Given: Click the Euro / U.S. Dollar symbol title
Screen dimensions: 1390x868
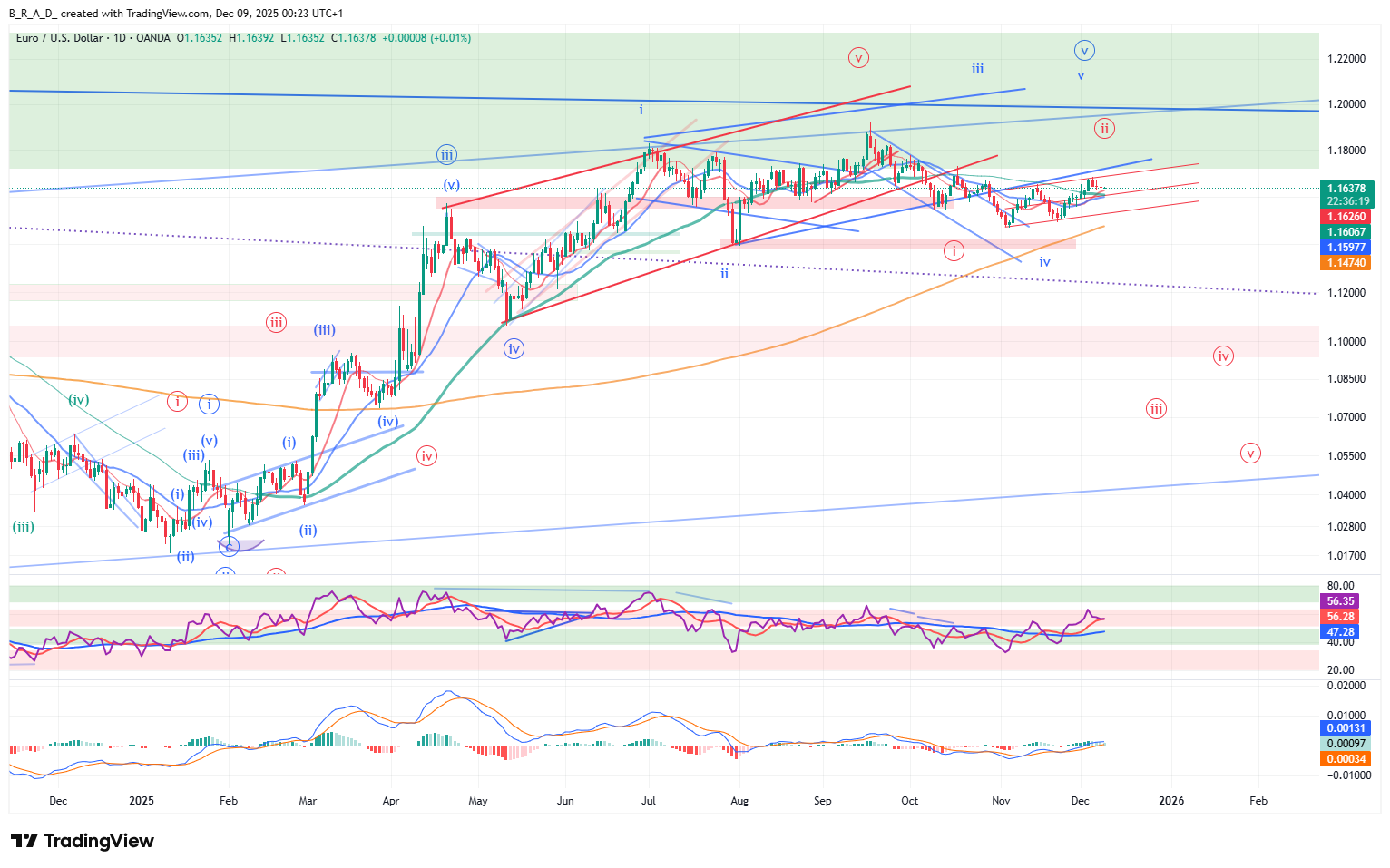Looking at the screenshot, I should [59, 38].
